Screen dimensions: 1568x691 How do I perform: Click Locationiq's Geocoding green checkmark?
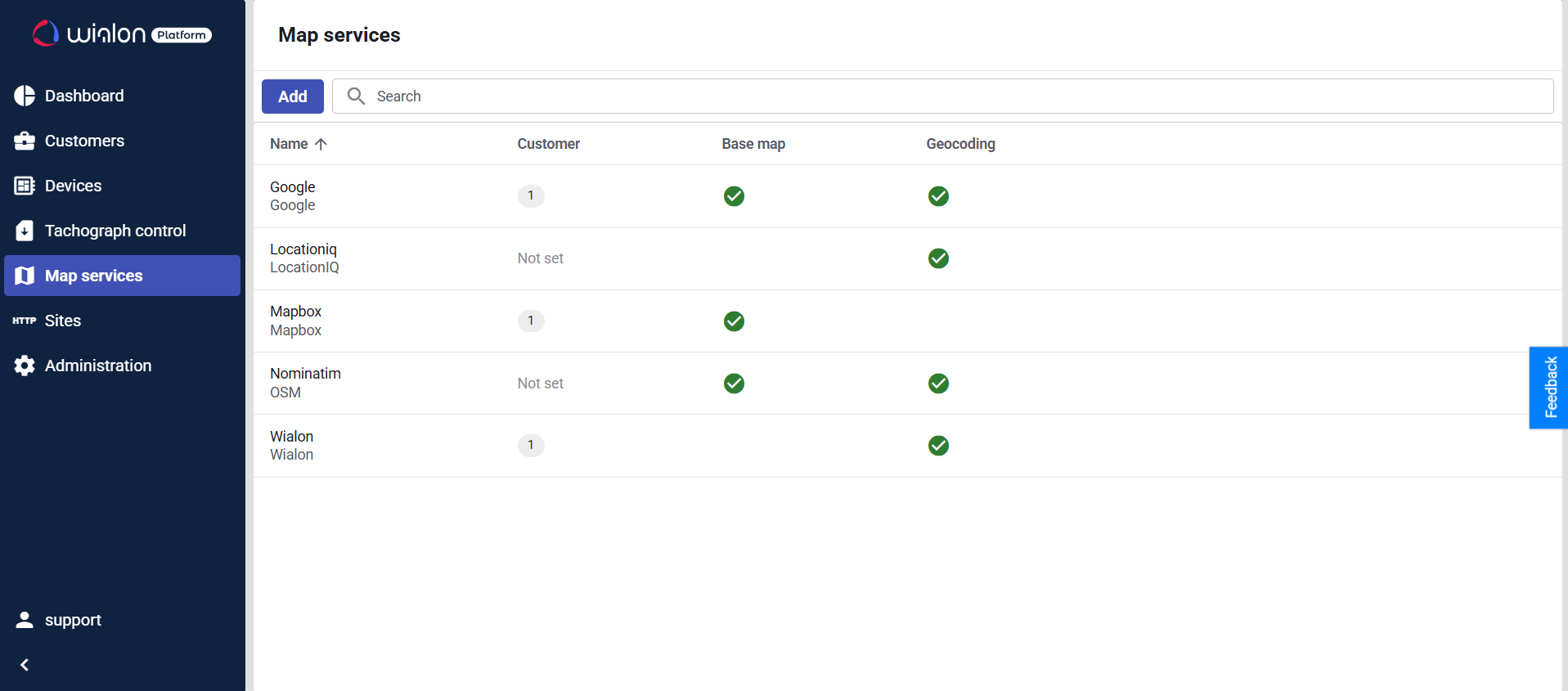coord(938,258)
